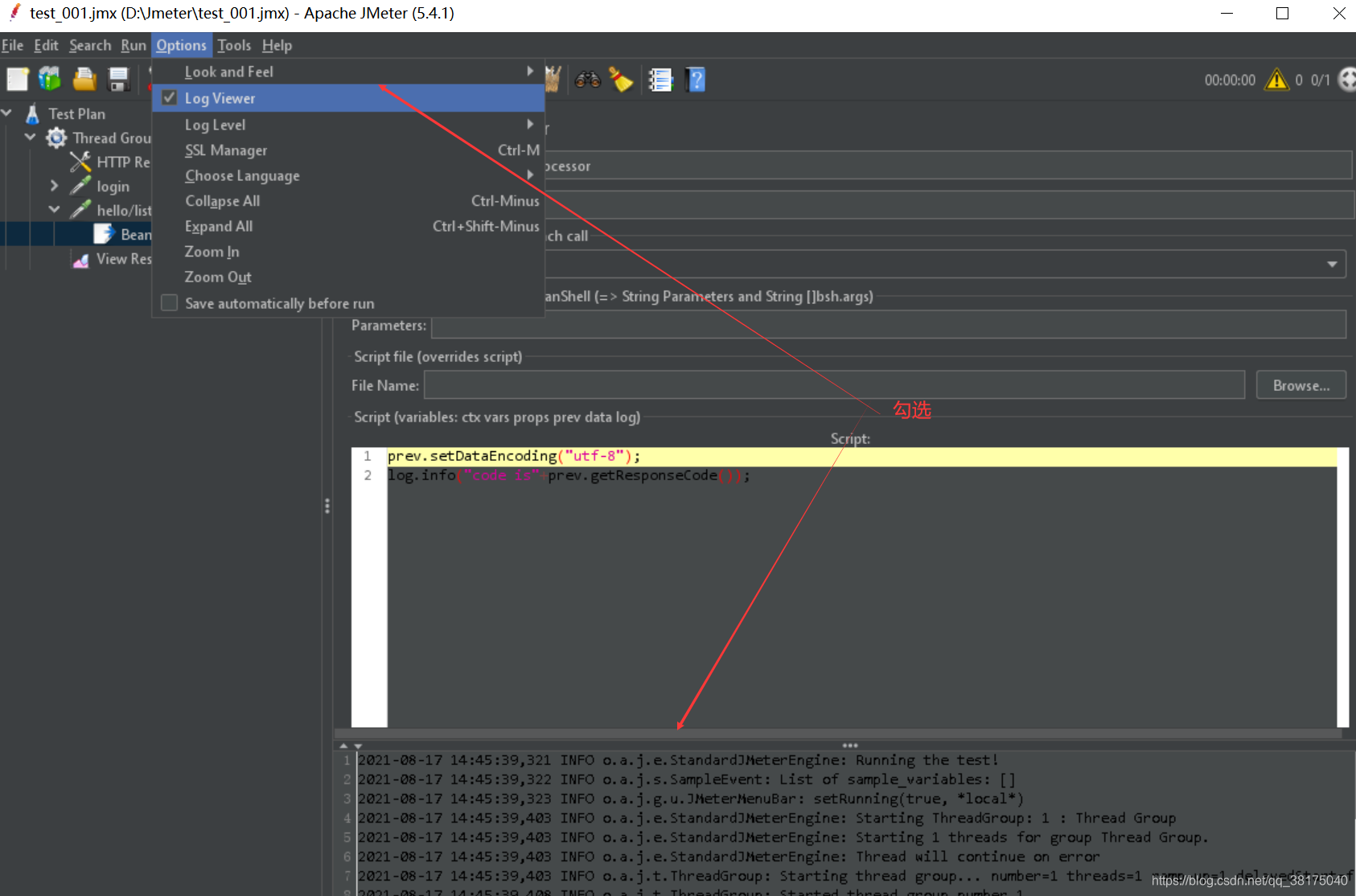Choose Expand All from Options menu
Image resolution: width=1356 pixels, height=896 pixels.
(x=348, y=226)
